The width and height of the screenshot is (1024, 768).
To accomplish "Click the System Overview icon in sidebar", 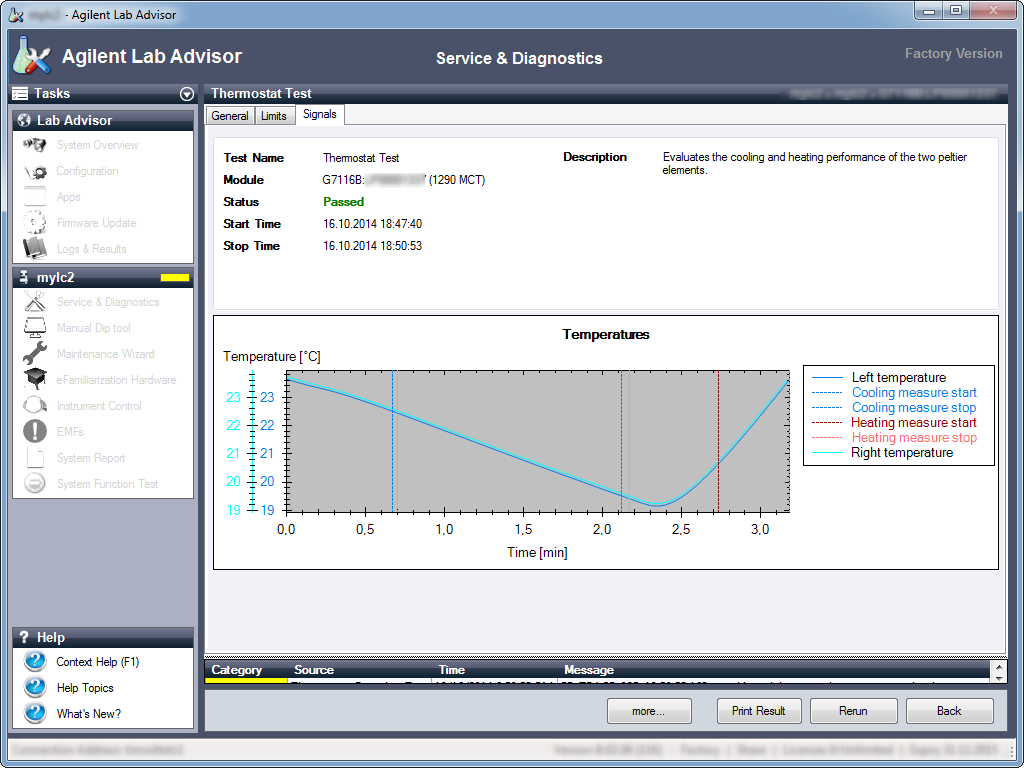I will (35, 146).
